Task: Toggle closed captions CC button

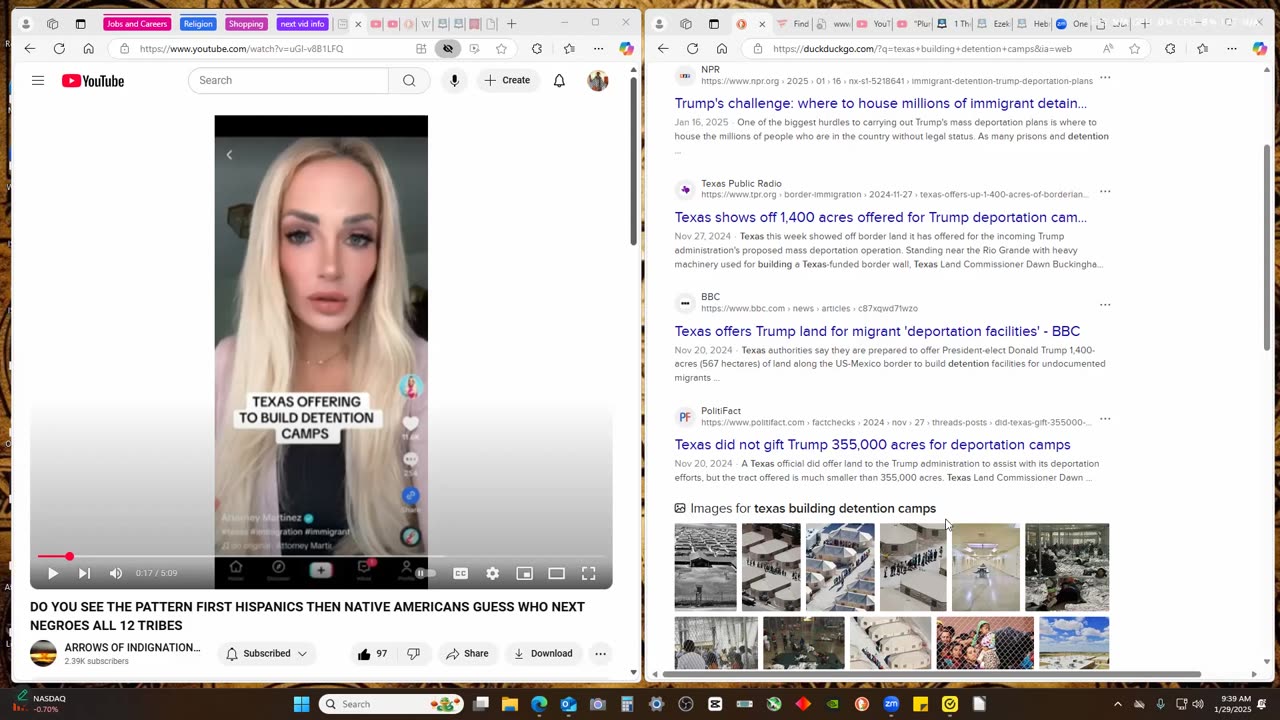Action: point(460,573)
